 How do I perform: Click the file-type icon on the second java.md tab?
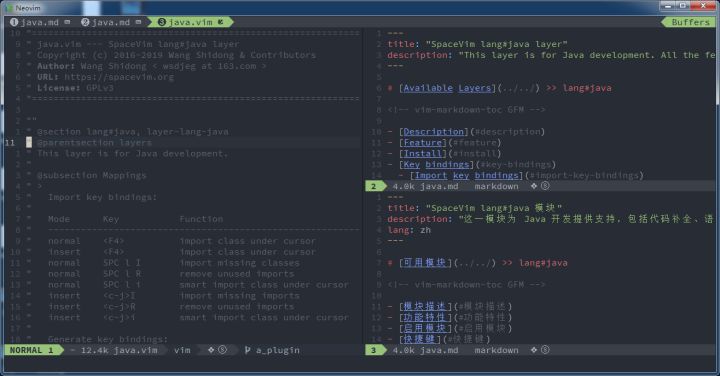138,22
